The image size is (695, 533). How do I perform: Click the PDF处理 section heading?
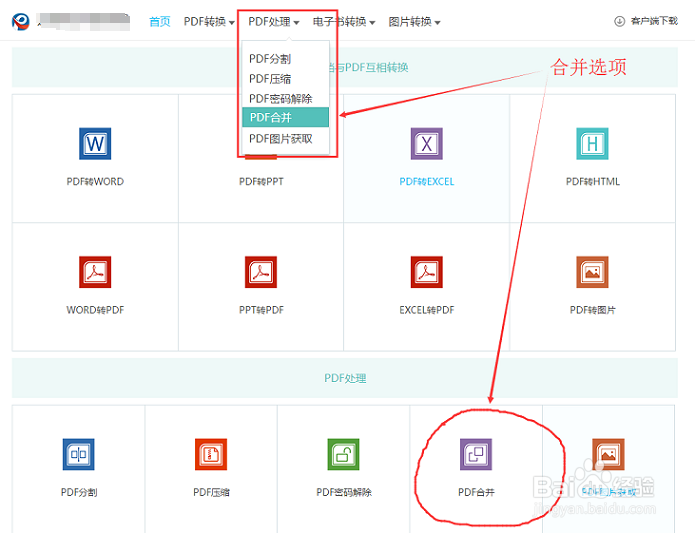(x=345, y=378)
